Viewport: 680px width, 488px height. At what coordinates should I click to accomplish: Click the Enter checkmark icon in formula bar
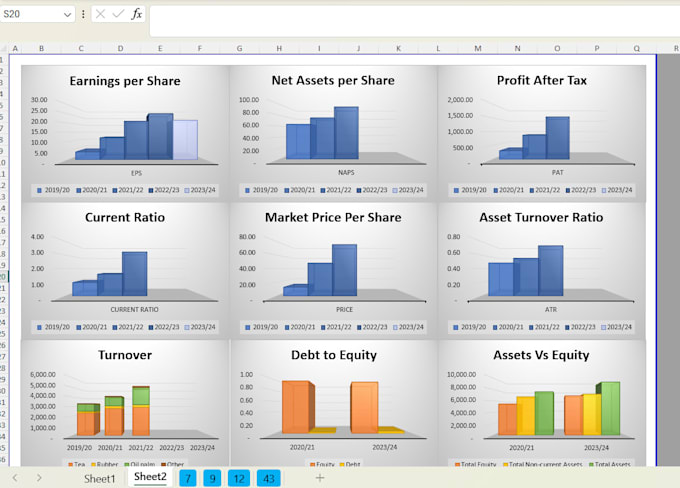pos(119,14)
